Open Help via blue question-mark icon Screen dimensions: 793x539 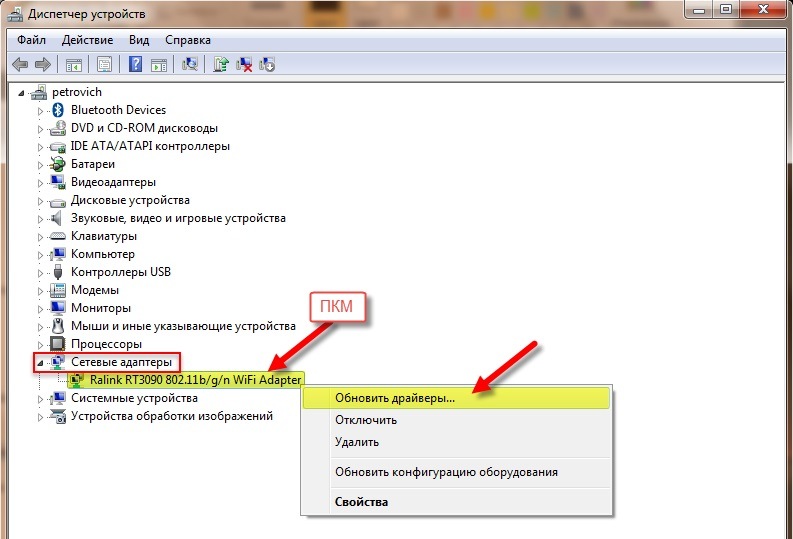pos(135,64)
